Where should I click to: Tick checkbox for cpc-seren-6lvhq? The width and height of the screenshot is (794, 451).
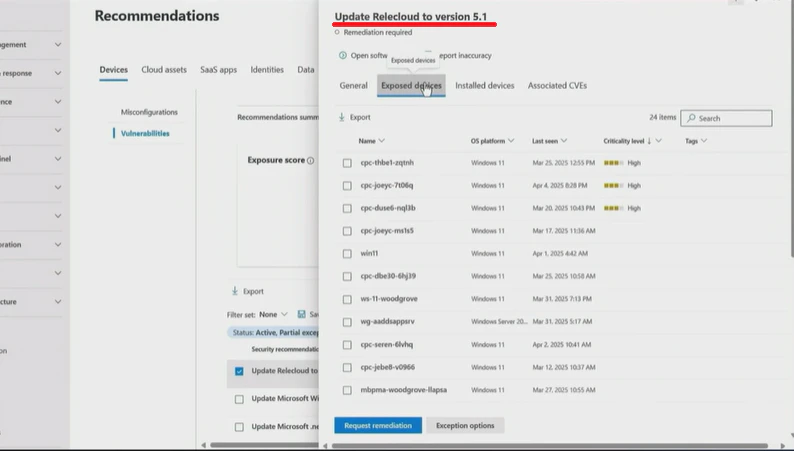347,345
